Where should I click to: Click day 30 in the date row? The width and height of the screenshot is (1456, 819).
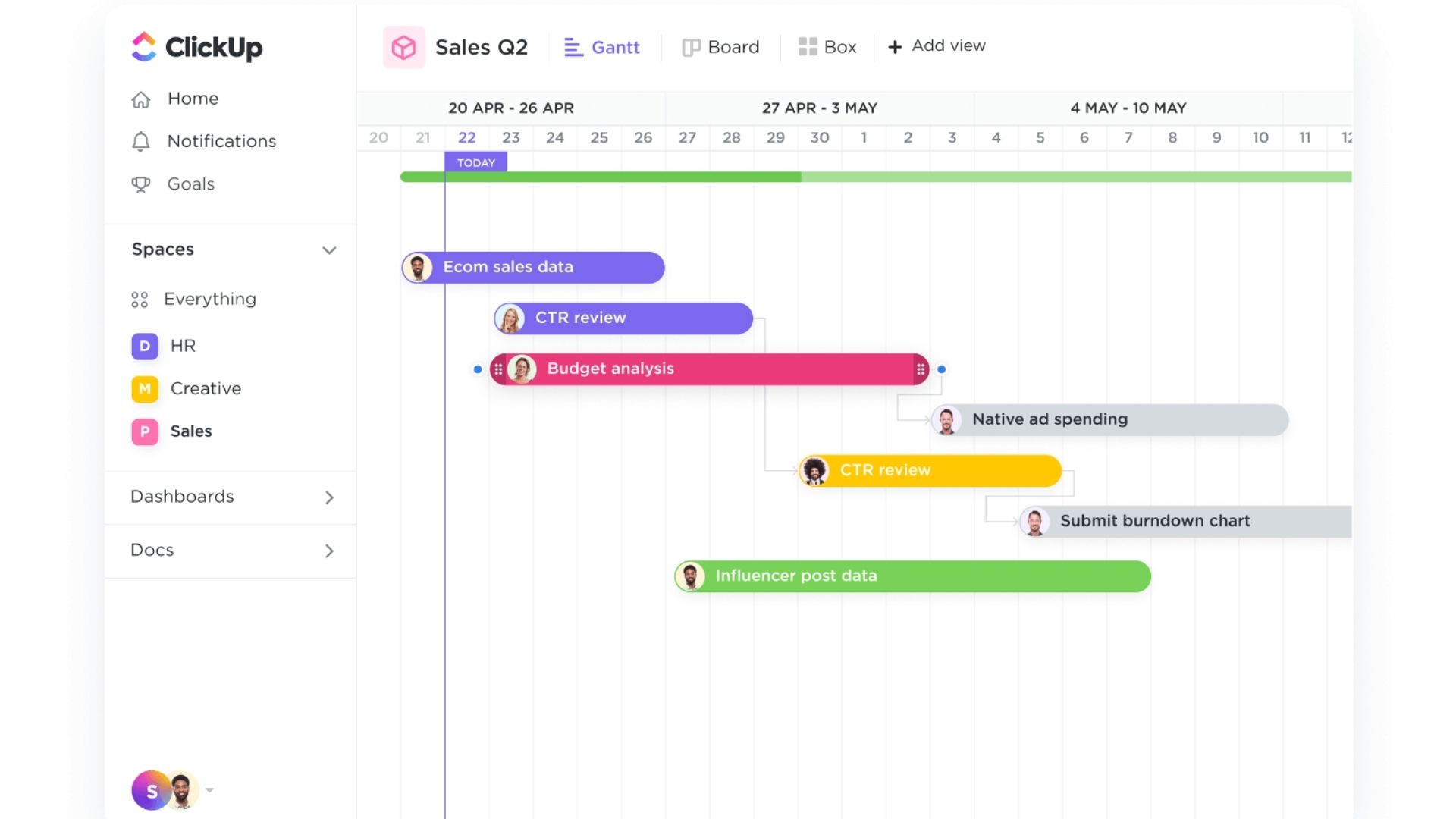pos(819,138)
